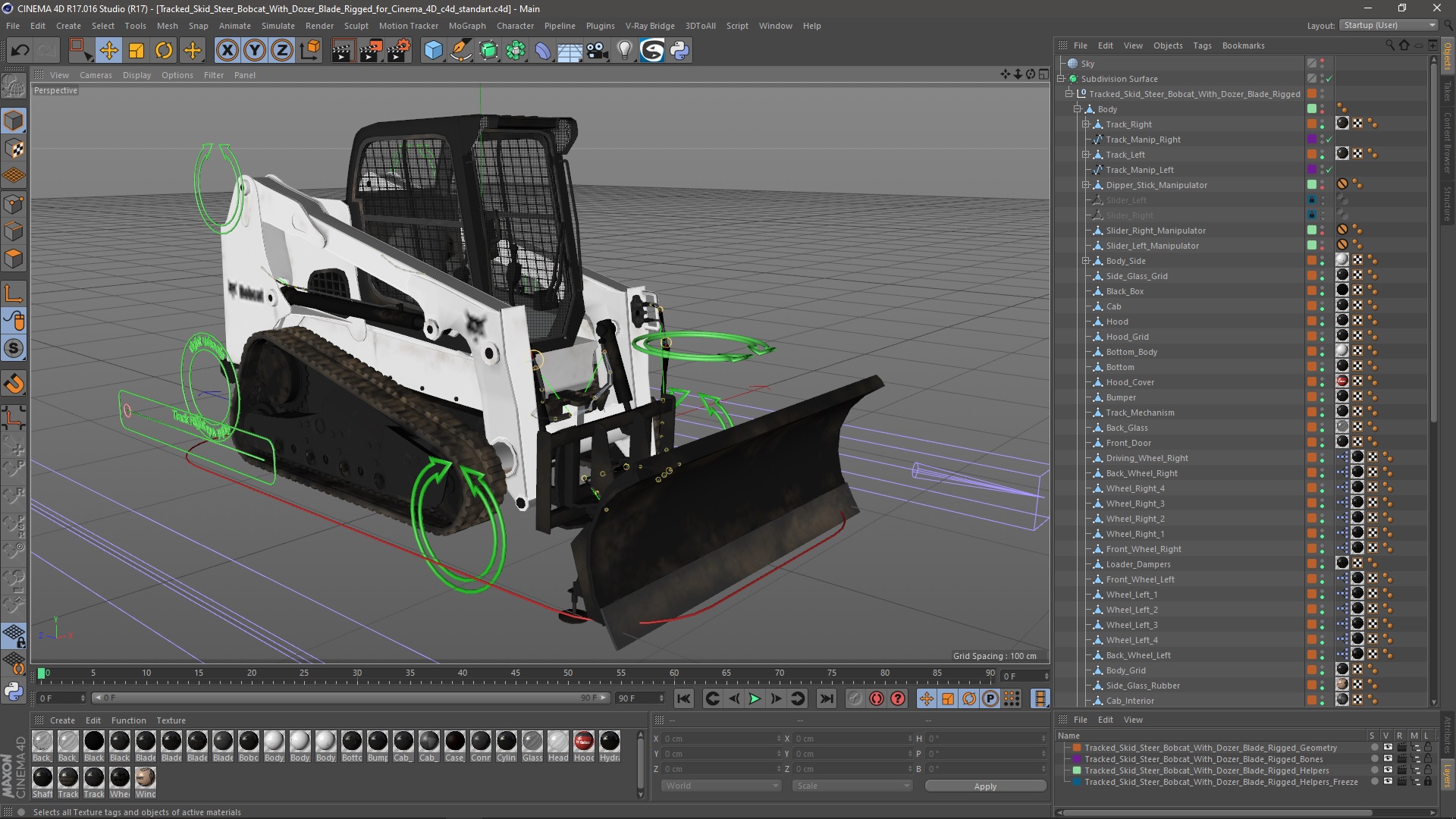Open the MoGraph menu

[467, 26]
